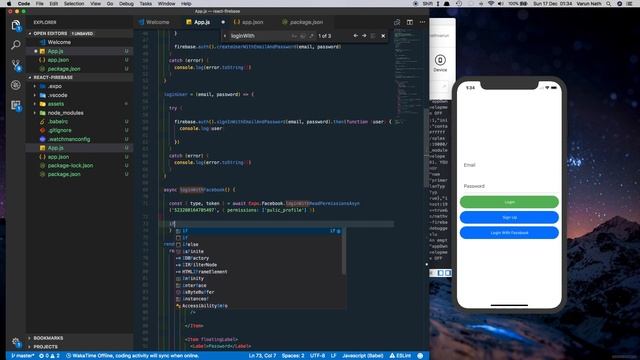Open the Source Control view
The width and height of the screenshot is (640, 360).
coord(16,65)
